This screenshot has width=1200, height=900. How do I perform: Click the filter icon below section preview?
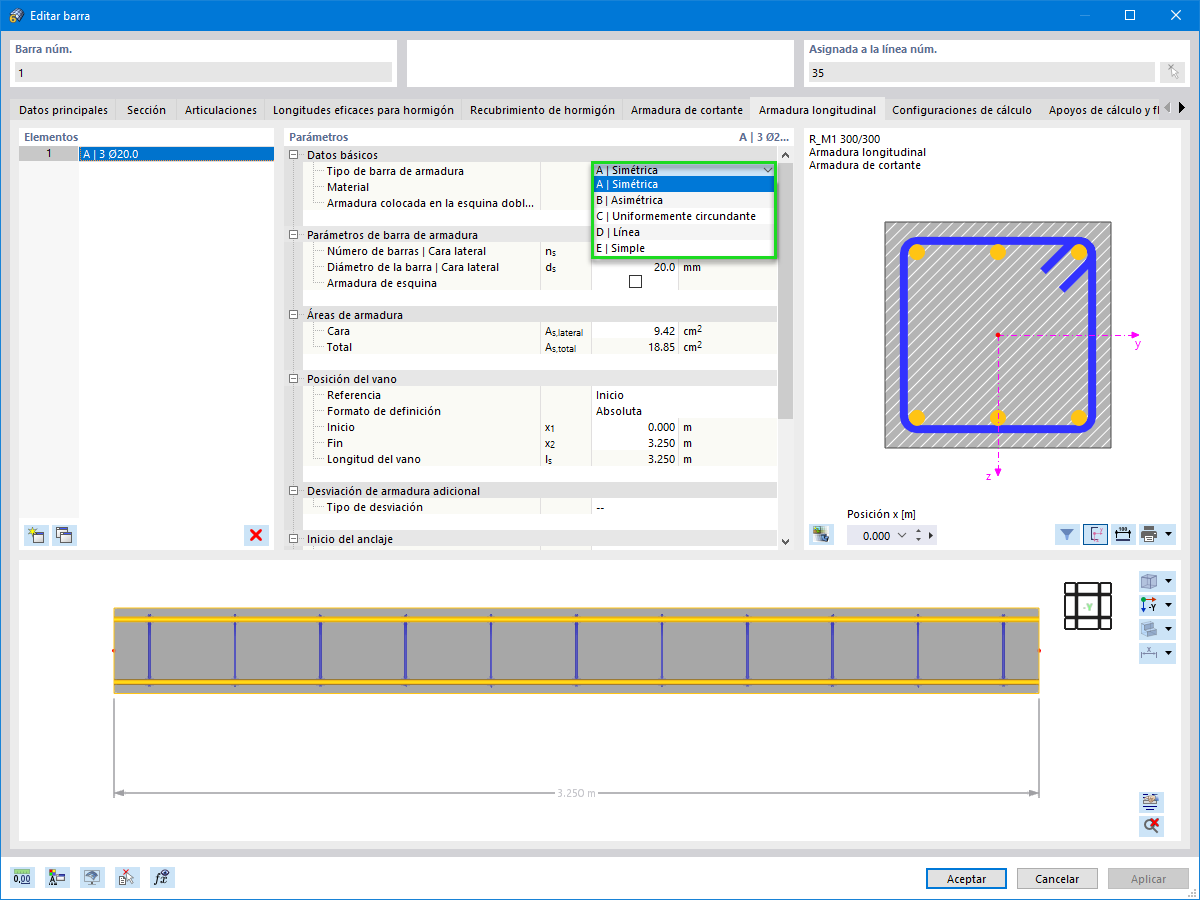[1067, 535]
